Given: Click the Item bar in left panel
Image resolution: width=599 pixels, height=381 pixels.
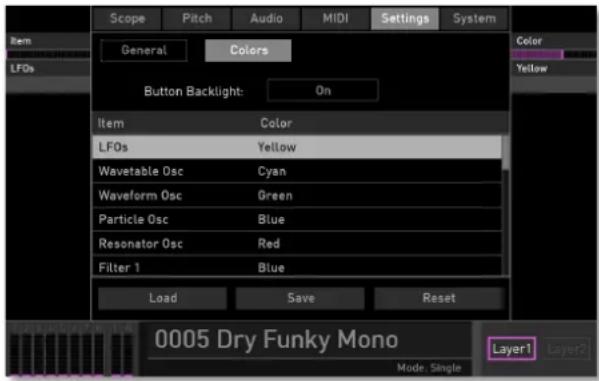Looking at the screenshot, I should tap(48, 54).
